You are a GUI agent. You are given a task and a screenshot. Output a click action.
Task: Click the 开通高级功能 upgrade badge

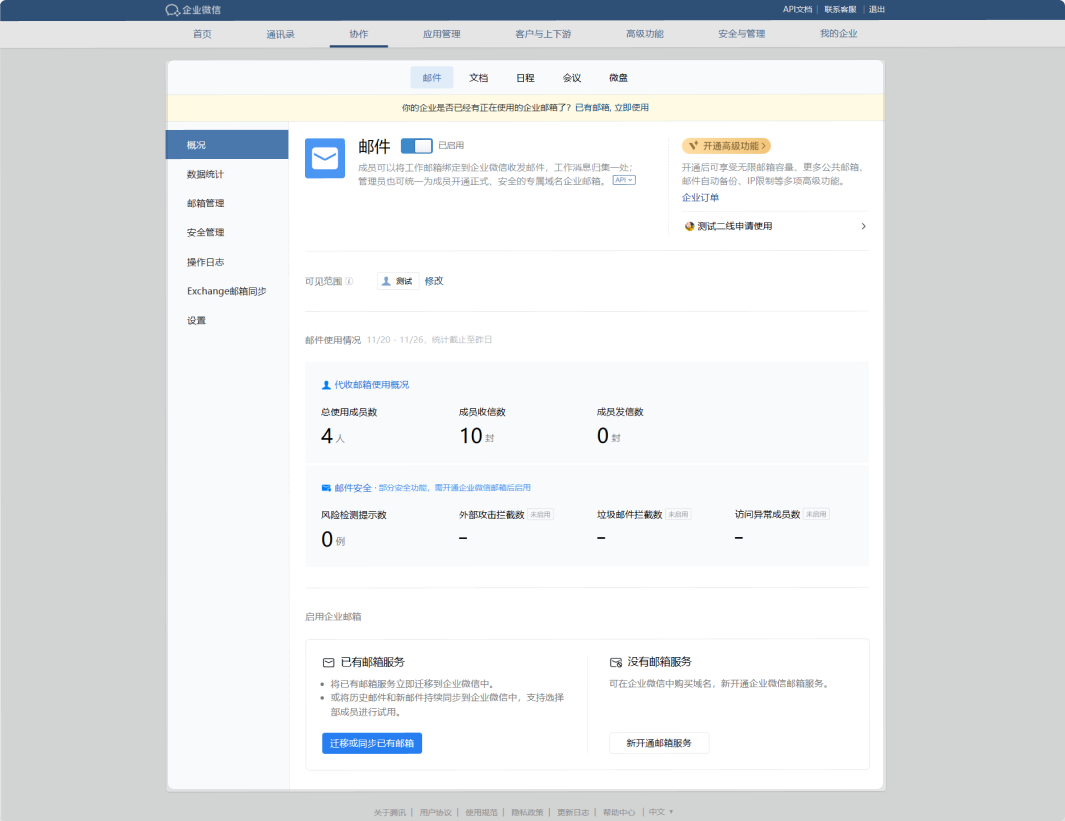coord(726,146)
